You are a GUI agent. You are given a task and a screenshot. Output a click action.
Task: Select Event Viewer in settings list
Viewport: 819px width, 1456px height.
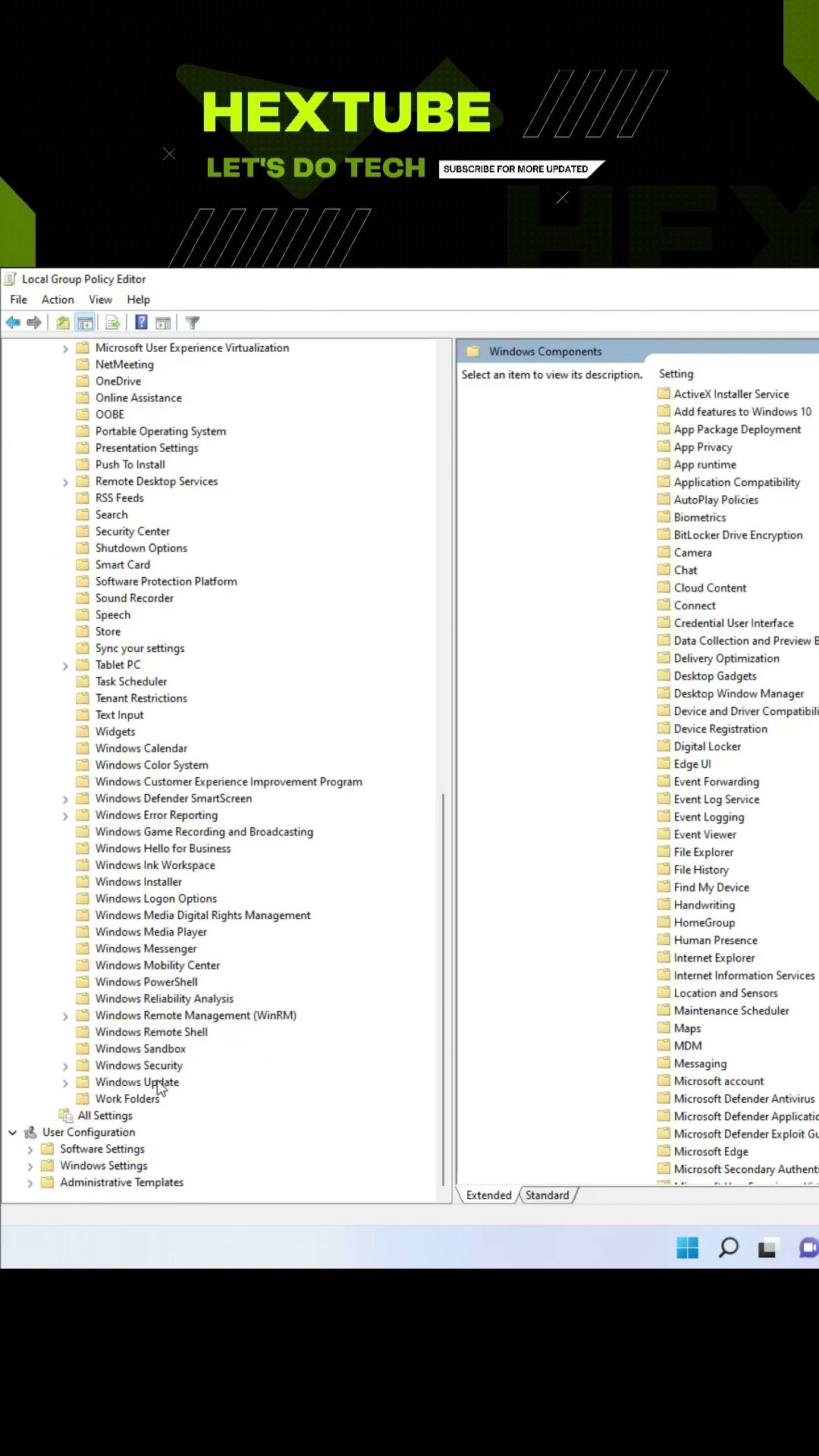point(705,834)
